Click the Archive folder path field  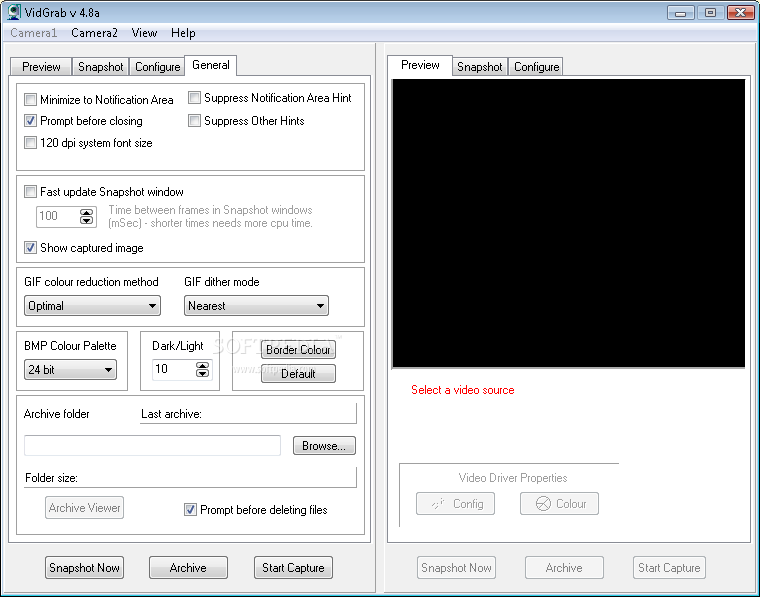(x=152, y=446)
